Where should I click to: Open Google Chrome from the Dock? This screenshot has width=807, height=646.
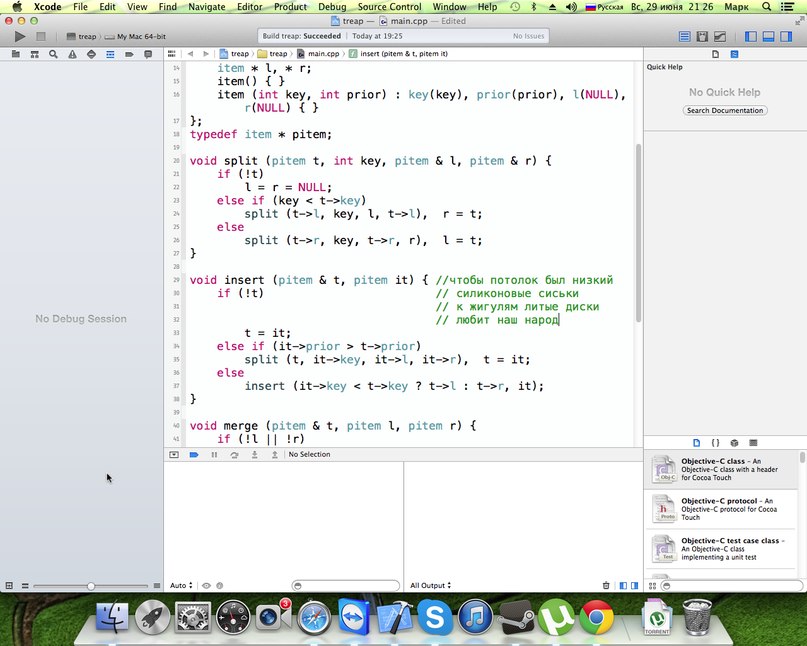coord(596,617)
